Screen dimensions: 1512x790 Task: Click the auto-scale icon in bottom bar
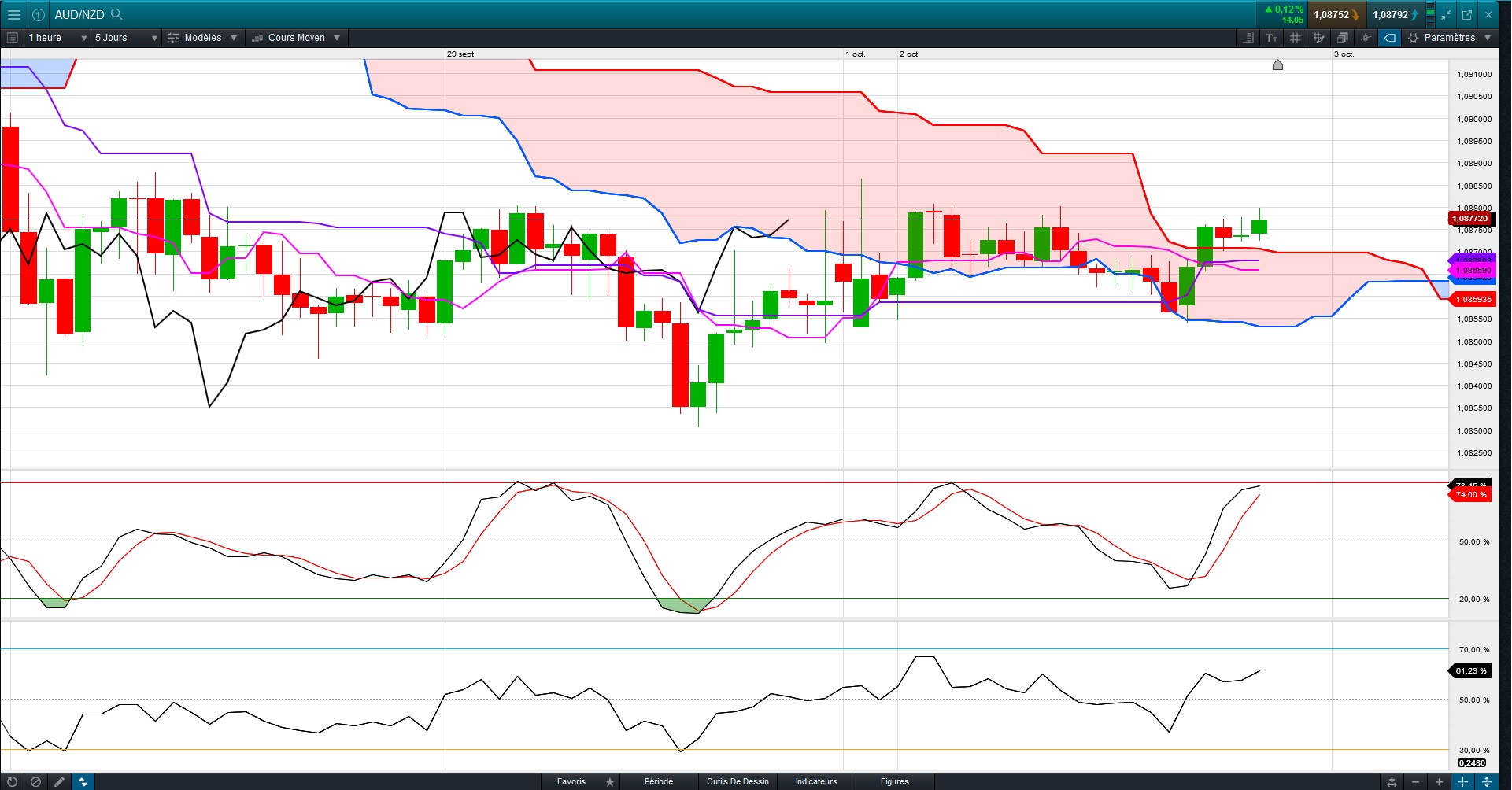(1392, 781)
